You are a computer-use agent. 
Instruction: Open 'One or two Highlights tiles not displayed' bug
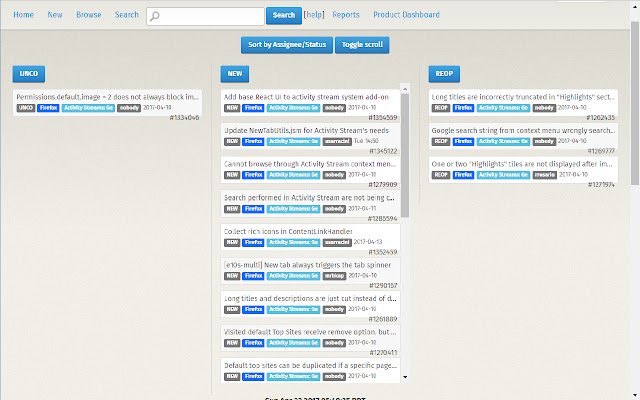coord(522,164)
